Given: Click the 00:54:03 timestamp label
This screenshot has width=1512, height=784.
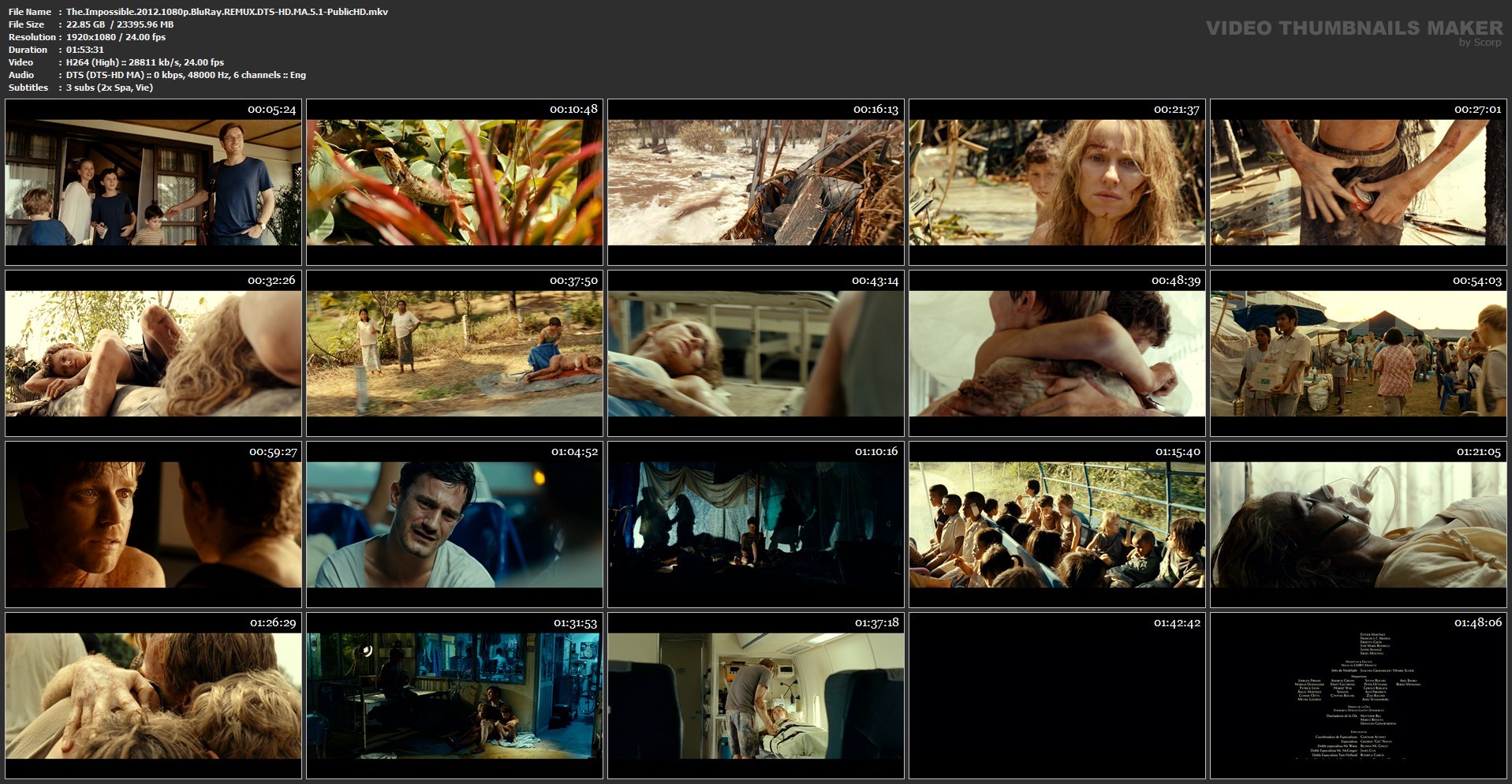Looking at the screenshot, I should pos(1477,281).
